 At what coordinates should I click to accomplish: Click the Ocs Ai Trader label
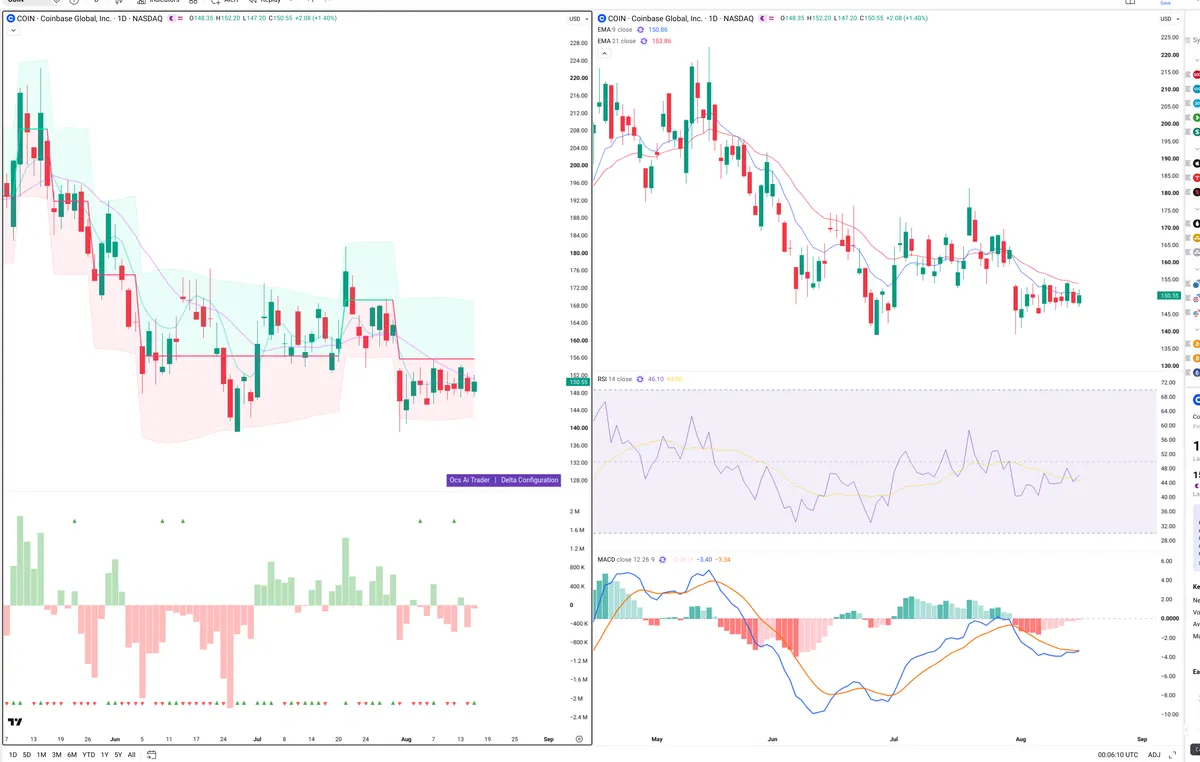tap(470, 480)
